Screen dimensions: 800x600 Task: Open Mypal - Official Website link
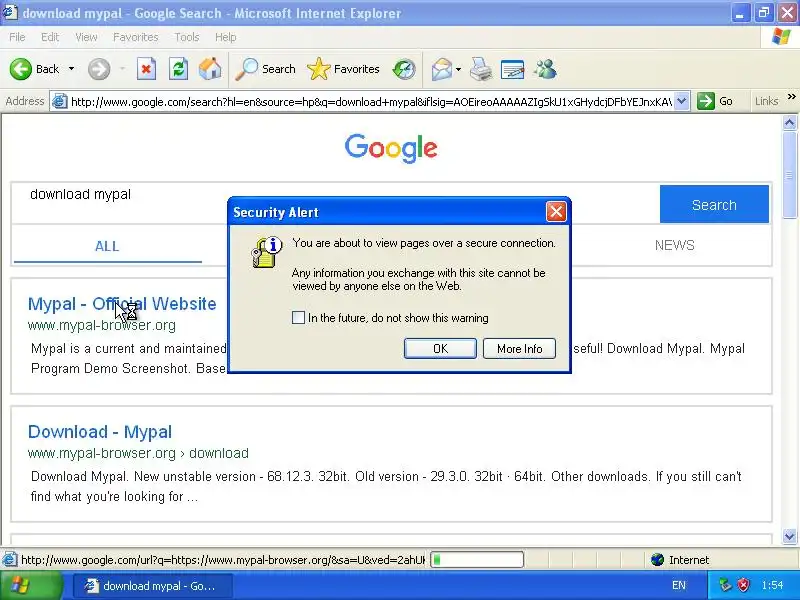(122, 304)
